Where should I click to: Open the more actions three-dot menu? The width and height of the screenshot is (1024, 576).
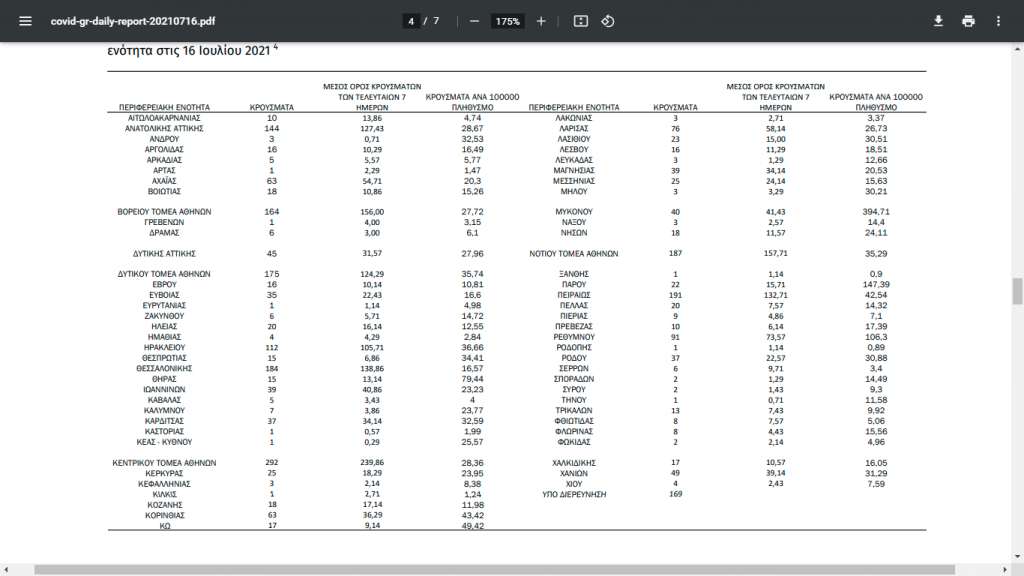[x=998, y=21]
